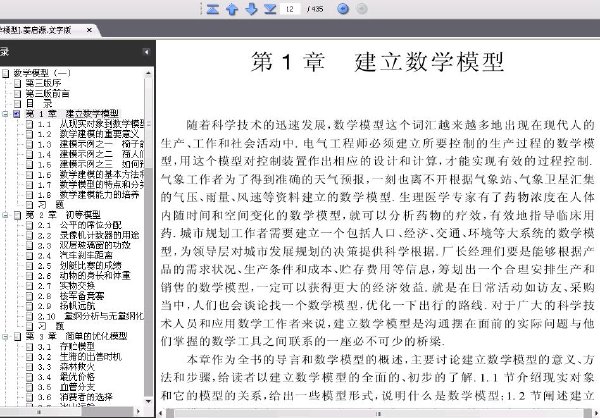Open the root bookmark 数学模型
This screenshot has width=600, height=418.
tap(42, 73)
